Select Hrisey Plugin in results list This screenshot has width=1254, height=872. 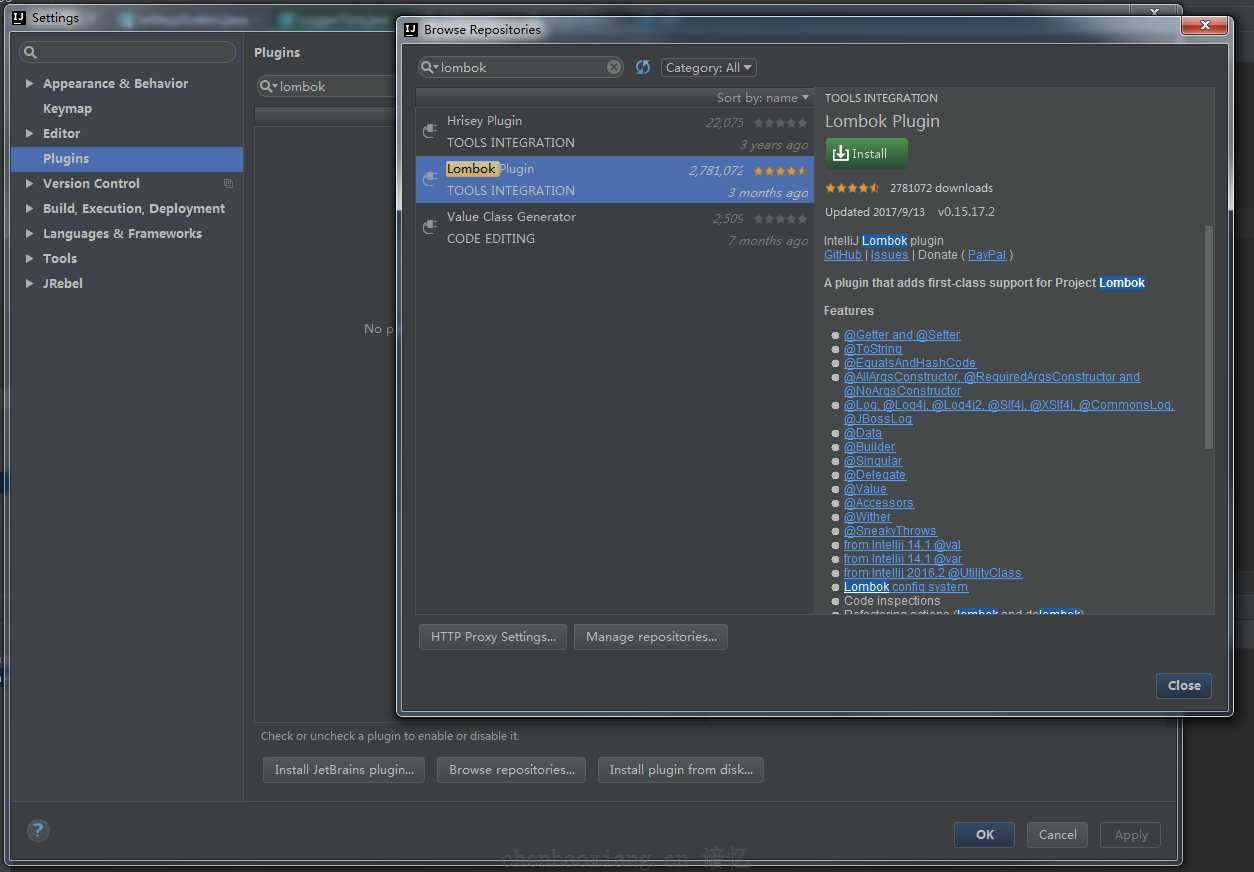(x=615, y=131)
